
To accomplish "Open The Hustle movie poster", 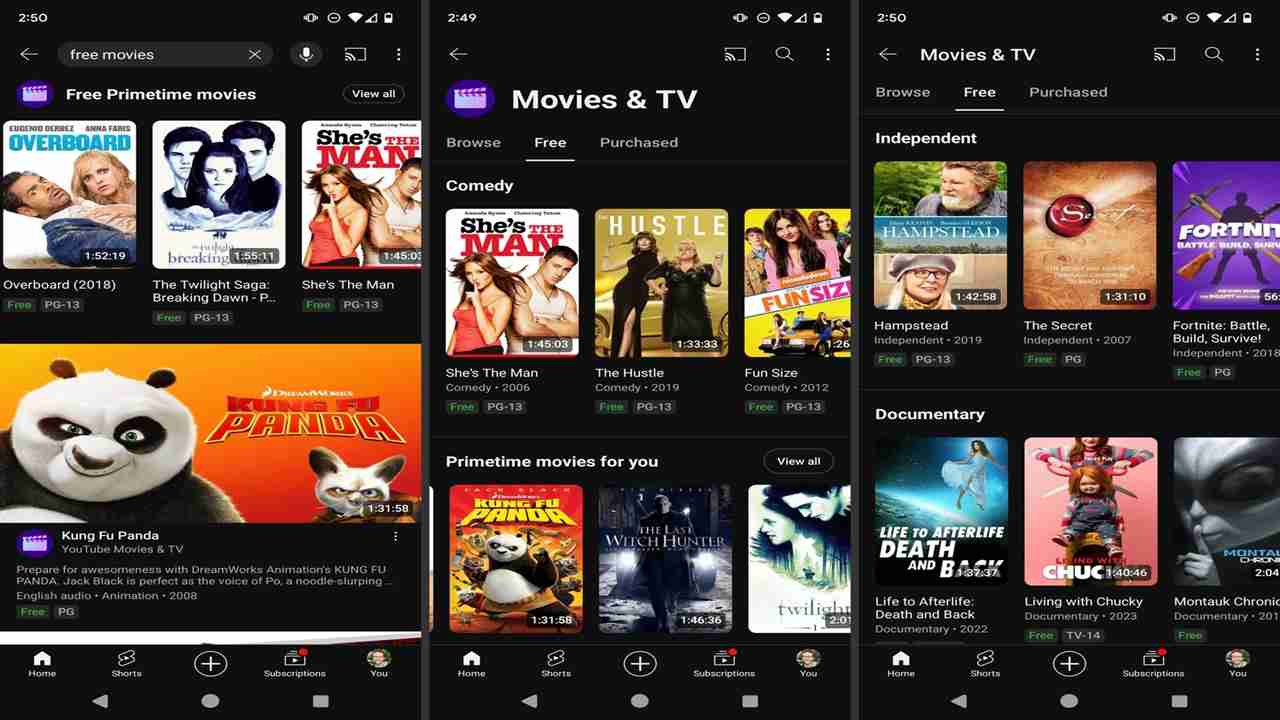I will 661,283.
